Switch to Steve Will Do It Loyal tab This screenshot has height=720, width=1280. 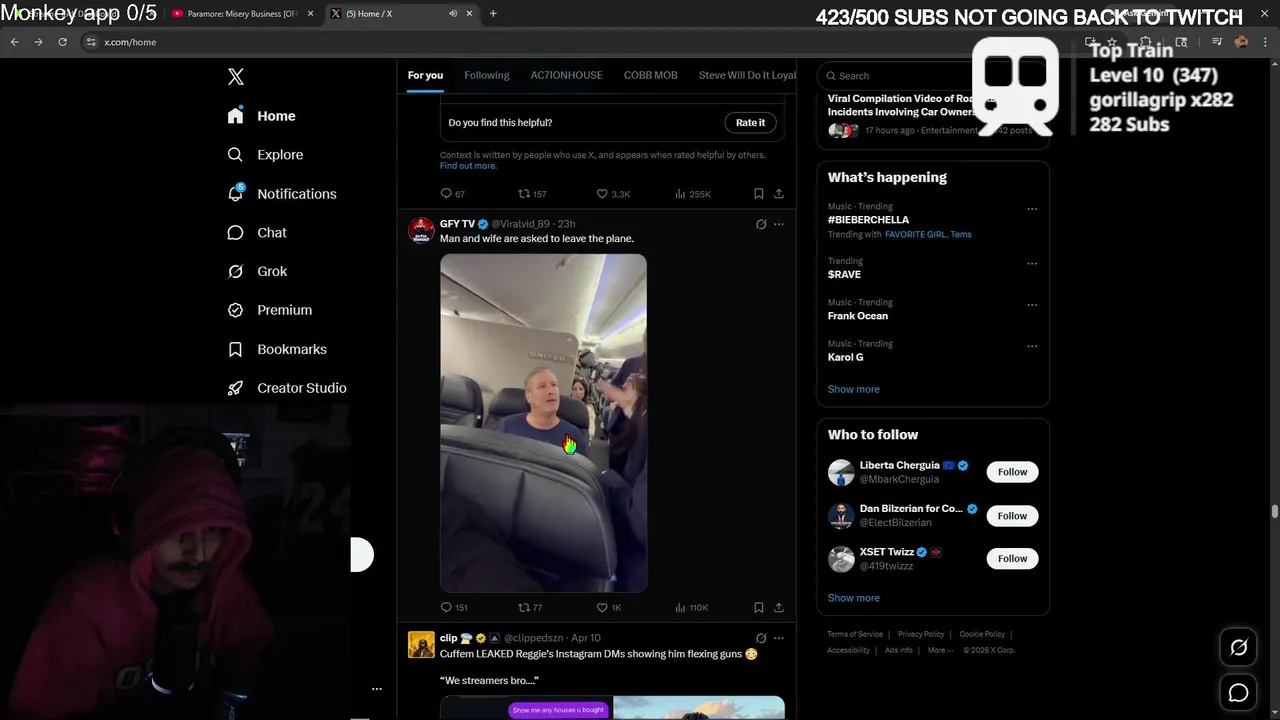point(747,75)
